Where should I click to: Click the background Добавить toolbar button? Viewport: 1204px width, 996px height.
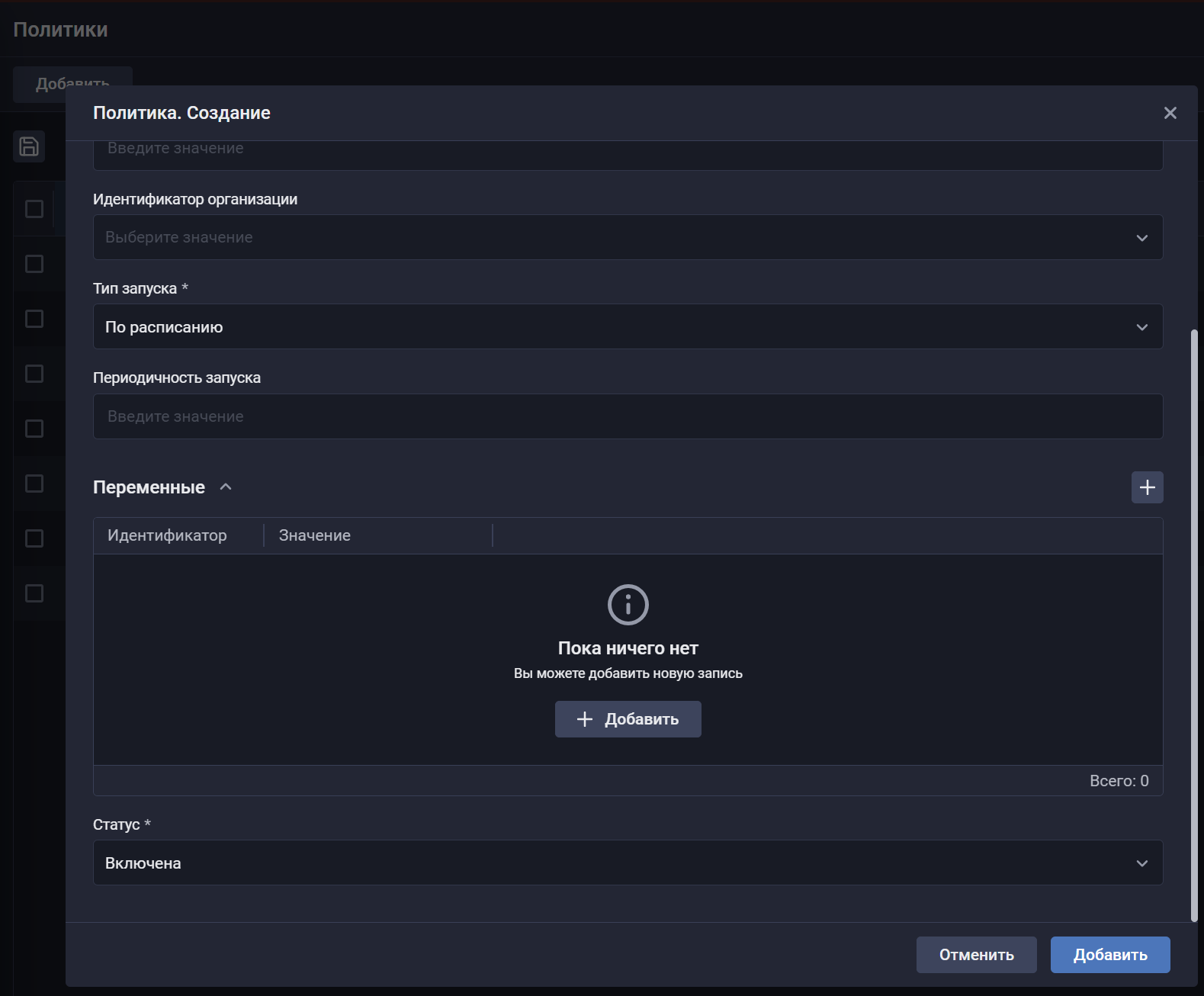[72, 77]
